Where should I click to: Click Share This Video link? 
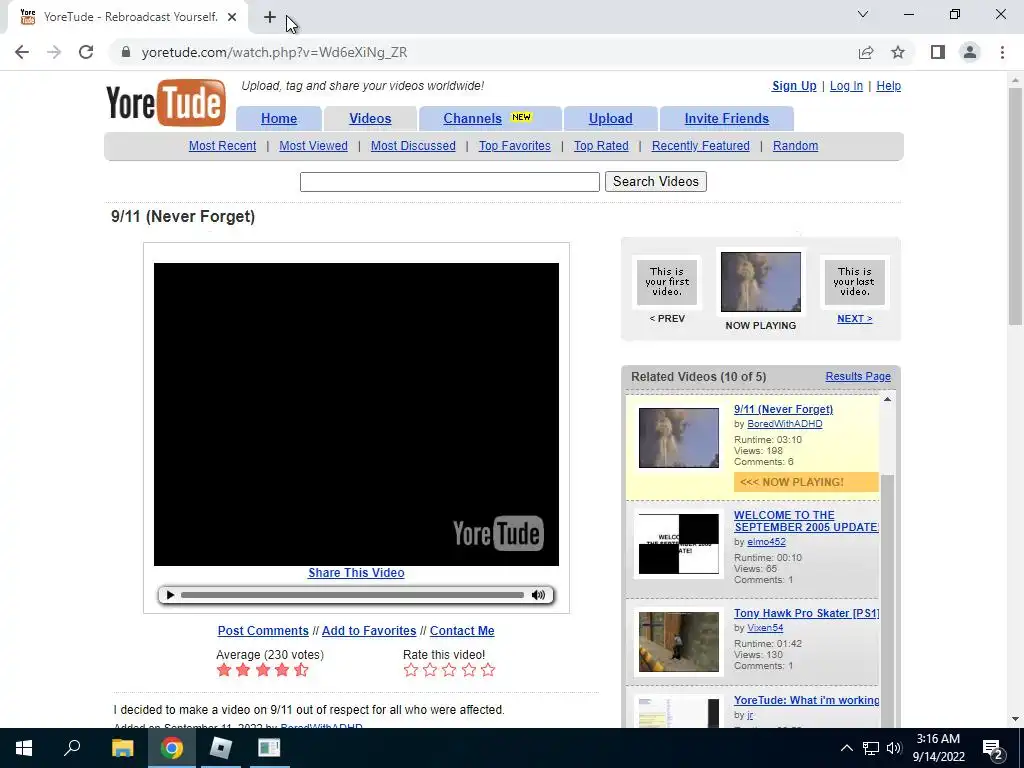point(357,573)
